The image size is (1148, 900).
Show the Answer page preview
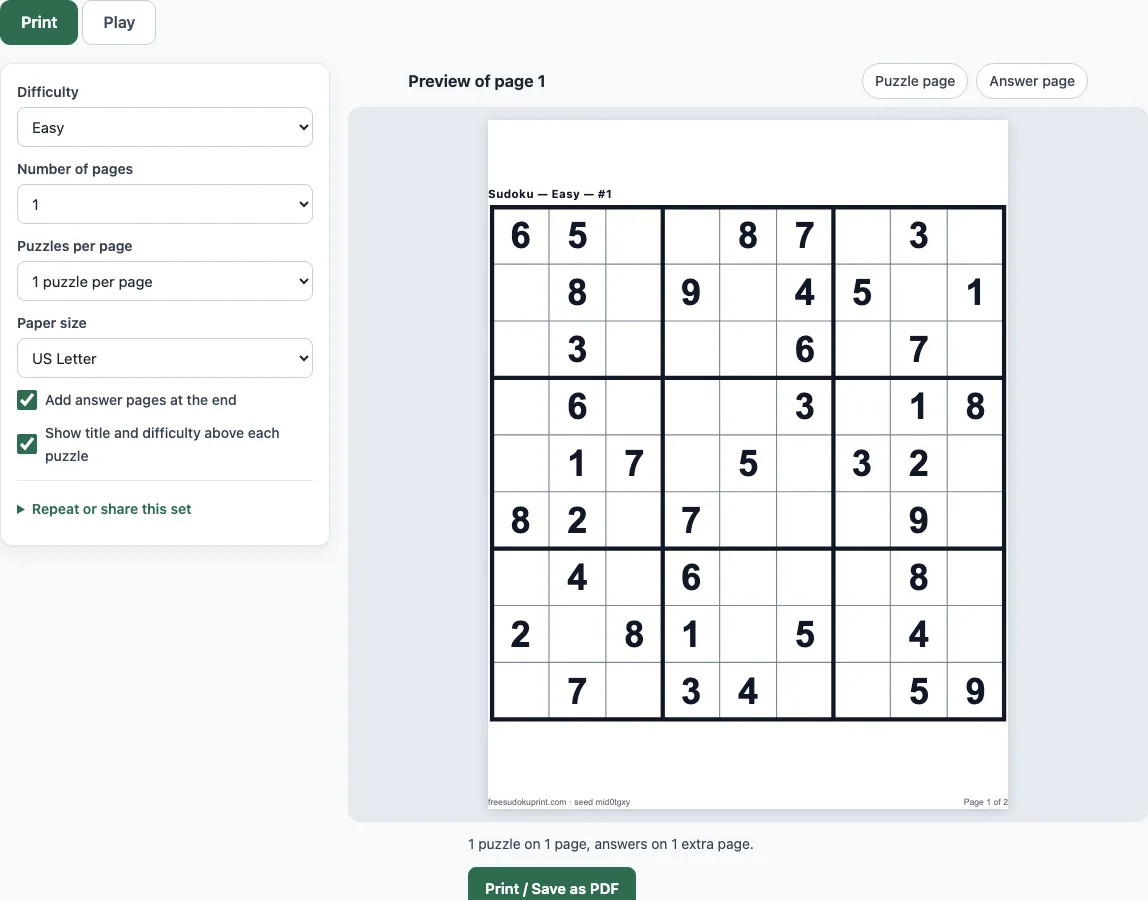click(1032, 81)
